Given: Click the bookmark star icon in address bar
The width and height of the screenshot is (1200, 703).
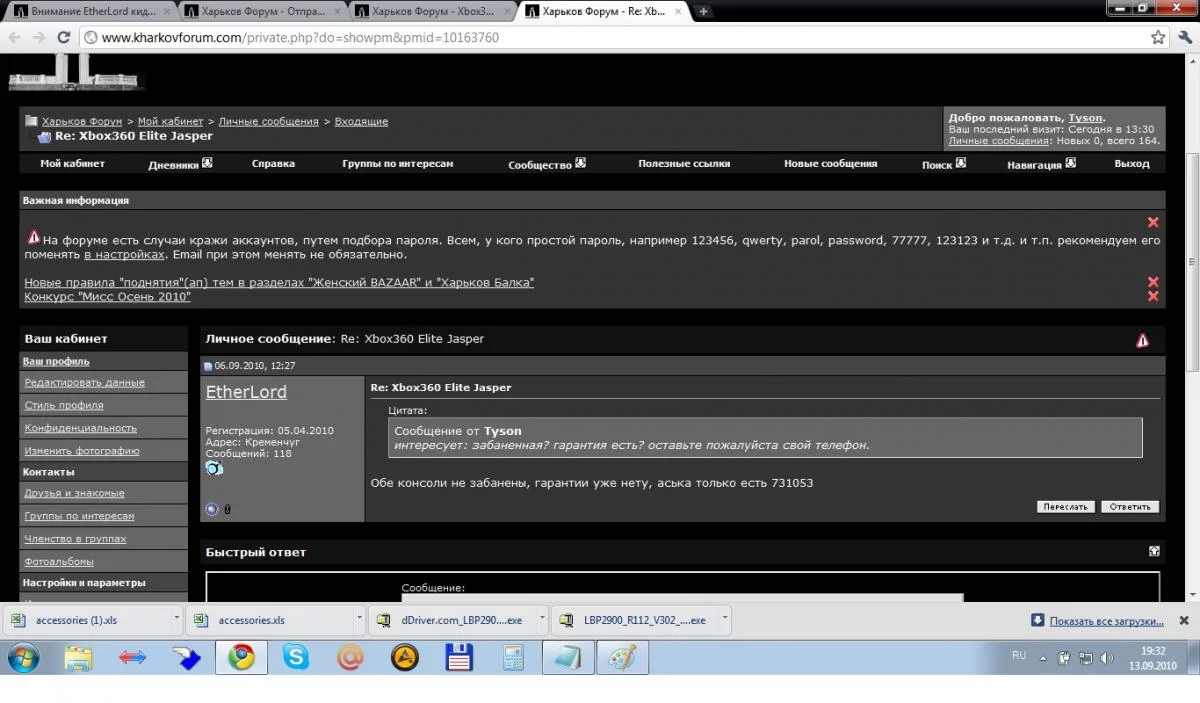Looking at the screenshot, I should [1158, 37].
